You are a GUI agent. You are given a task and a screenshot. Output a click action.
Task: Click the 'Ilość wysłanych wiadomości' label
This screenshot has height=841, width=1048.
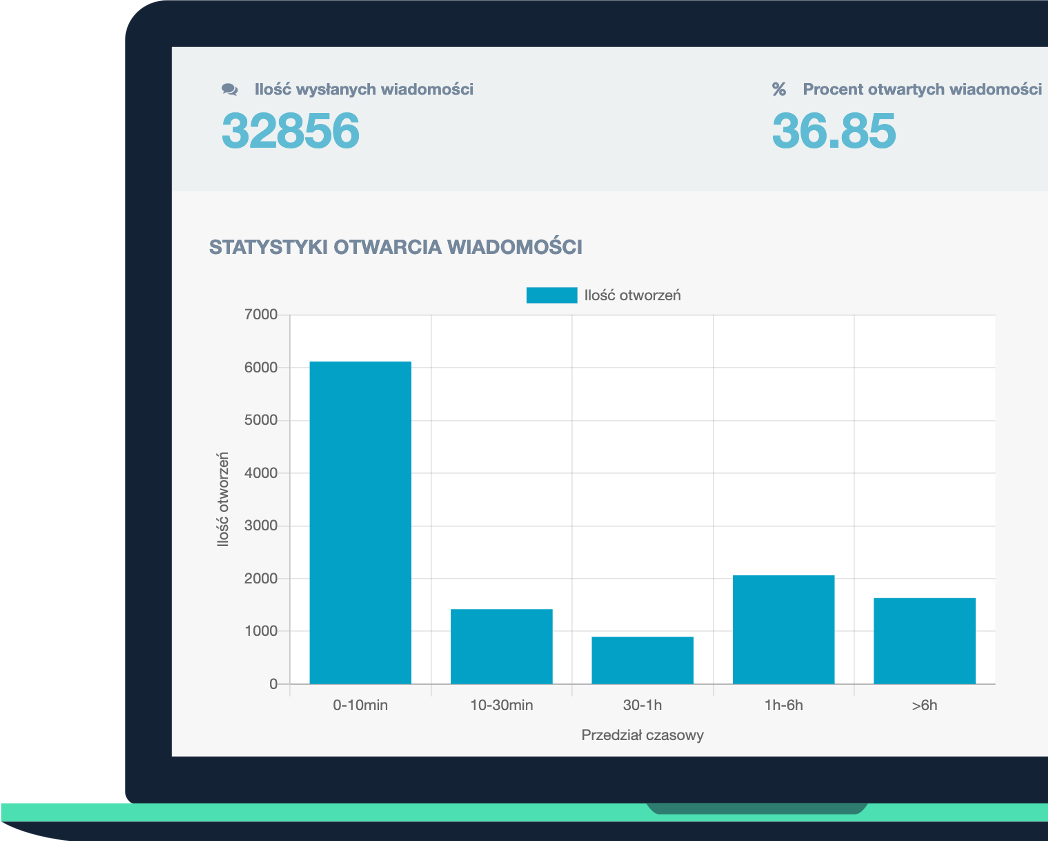(x=364, y=89)
